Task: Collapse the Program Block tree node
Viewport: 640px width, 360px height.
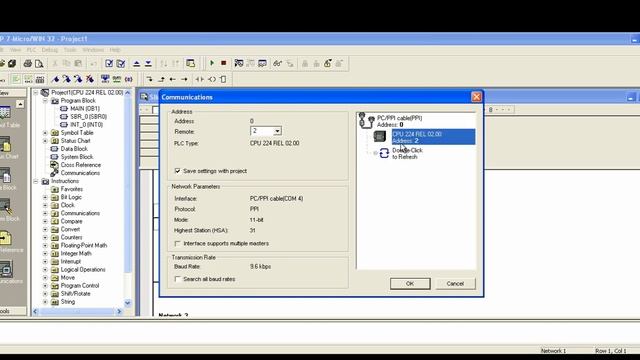Action: 45,100
